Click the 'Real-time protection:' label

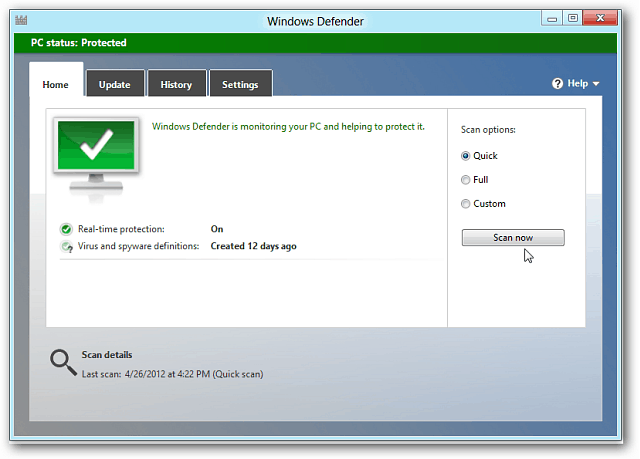click(121, 229)
